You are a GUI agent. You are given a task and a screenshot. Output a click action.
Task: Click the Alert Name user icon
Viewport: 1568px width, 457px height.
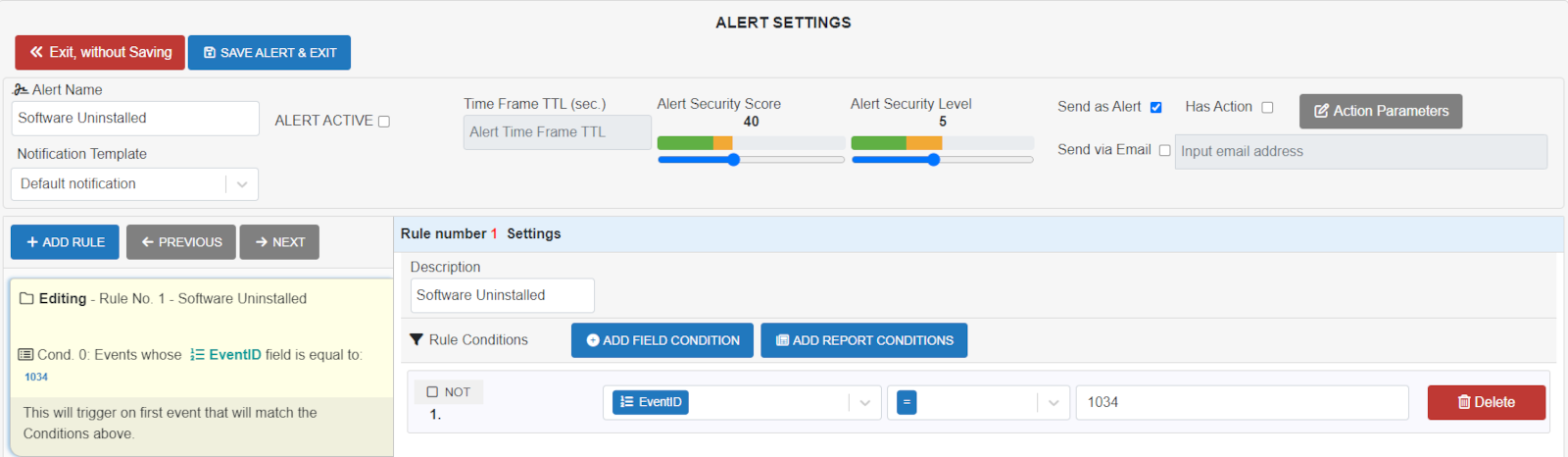click(x=21, y=89)
